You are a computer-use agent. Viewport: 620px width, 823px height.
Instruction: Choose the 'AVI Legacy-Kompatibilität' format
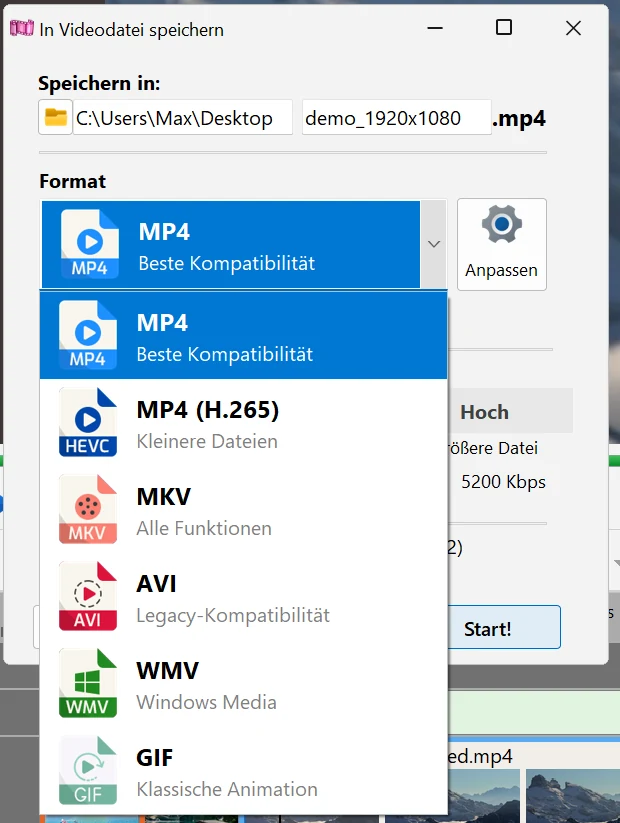tap(244, 596)
